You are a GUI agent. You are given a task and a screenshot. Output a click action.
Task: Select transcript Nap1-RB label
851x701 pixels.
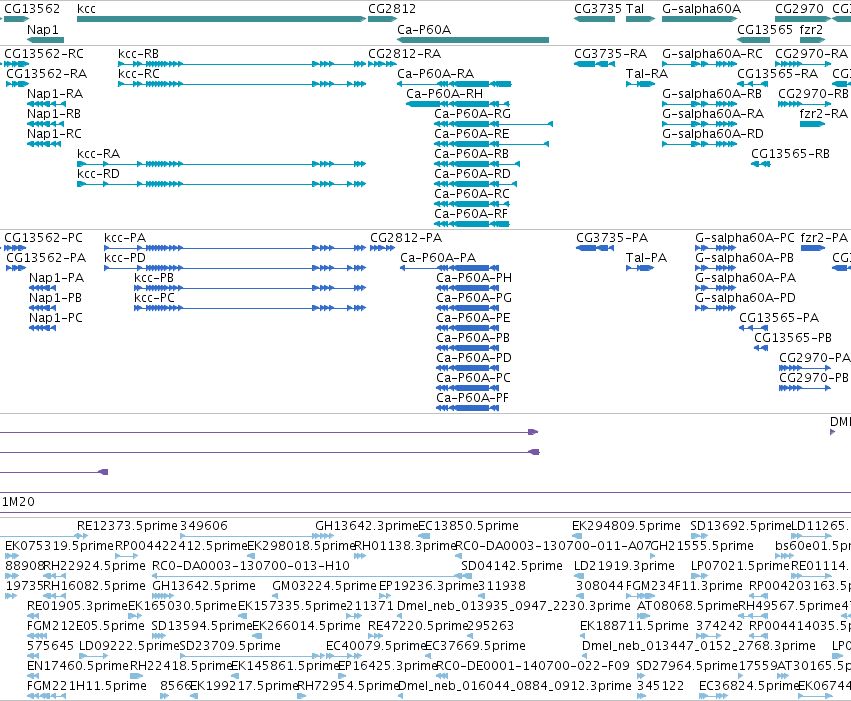coord(54,114)
